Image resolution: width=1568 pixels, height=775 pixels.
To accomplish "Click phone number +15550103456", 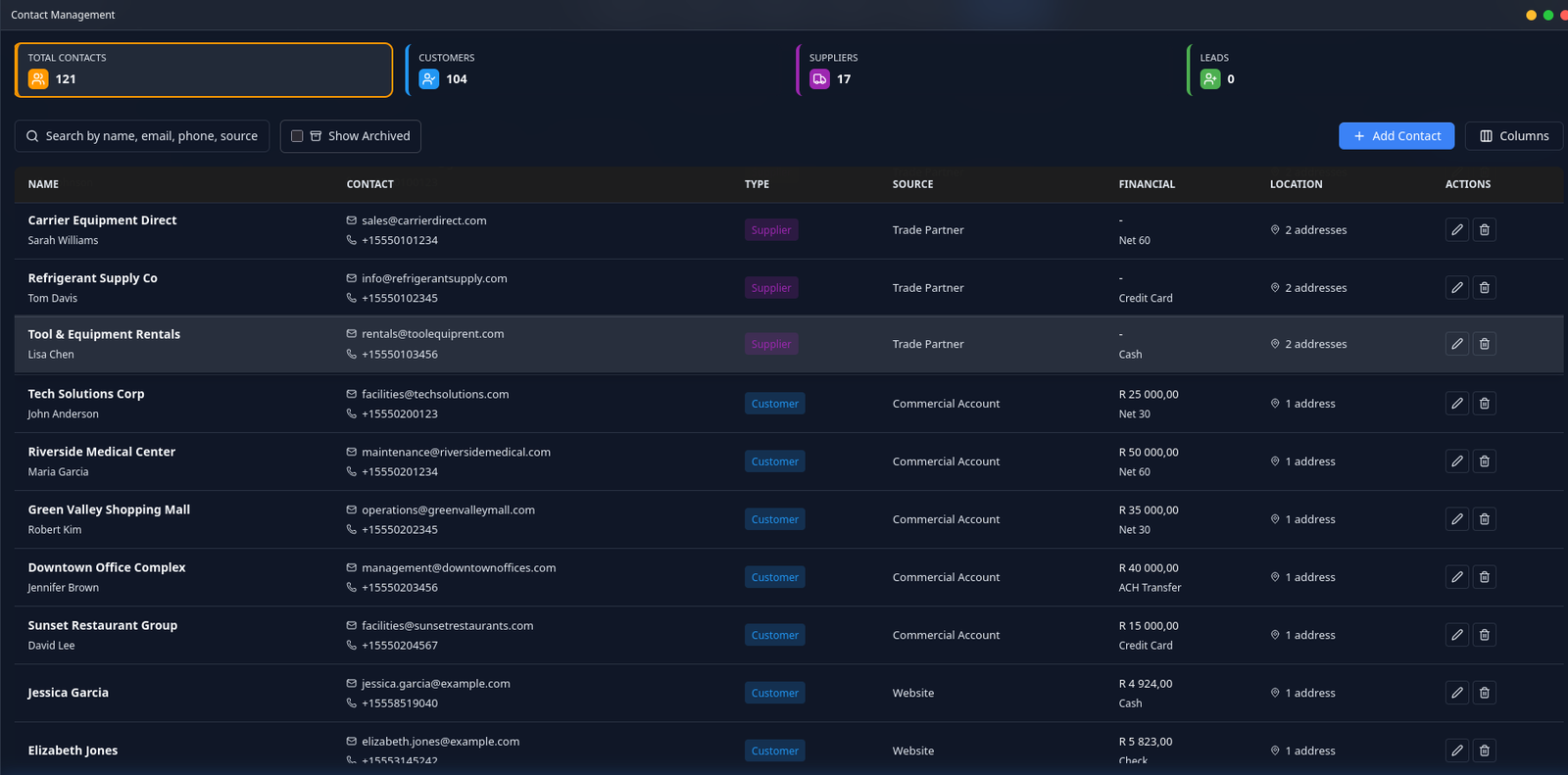I will tap(399, 354).
